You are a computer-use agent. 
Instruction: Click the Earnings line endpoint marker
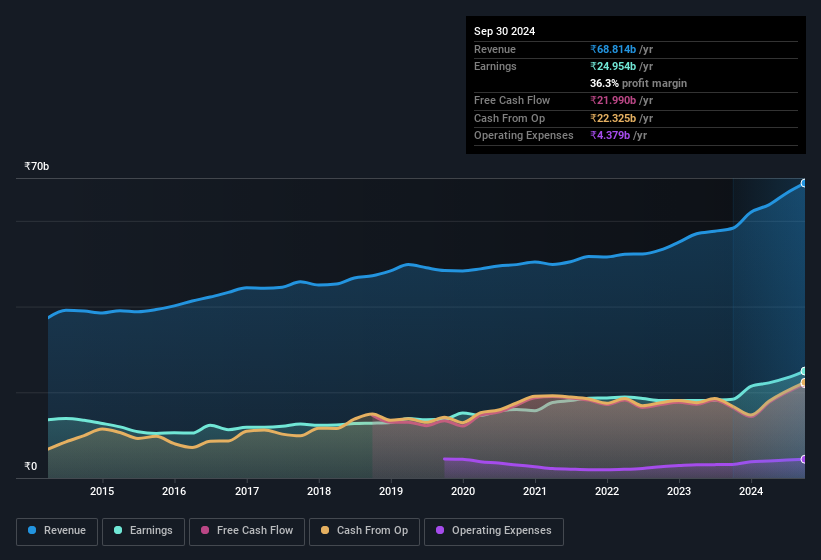tap(804, 371)
